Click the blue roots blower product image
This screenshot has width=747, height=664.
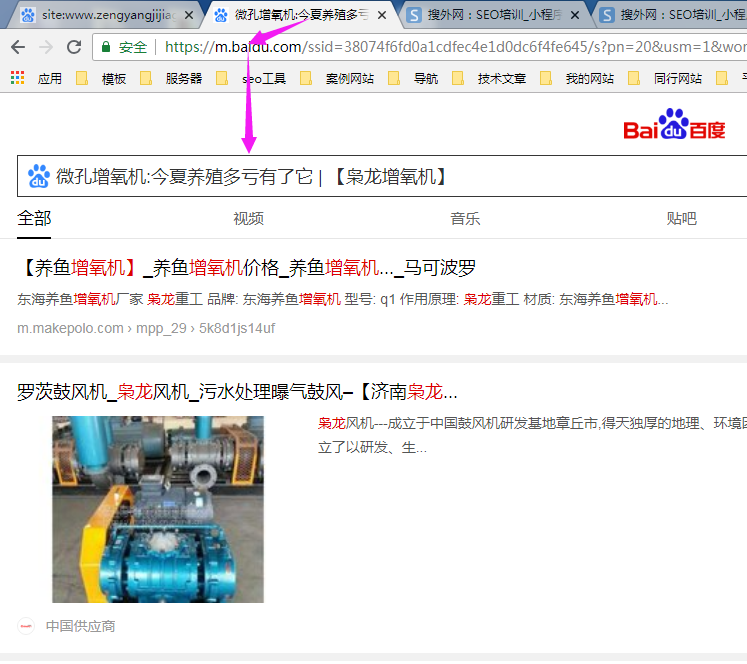pos(157,509)
